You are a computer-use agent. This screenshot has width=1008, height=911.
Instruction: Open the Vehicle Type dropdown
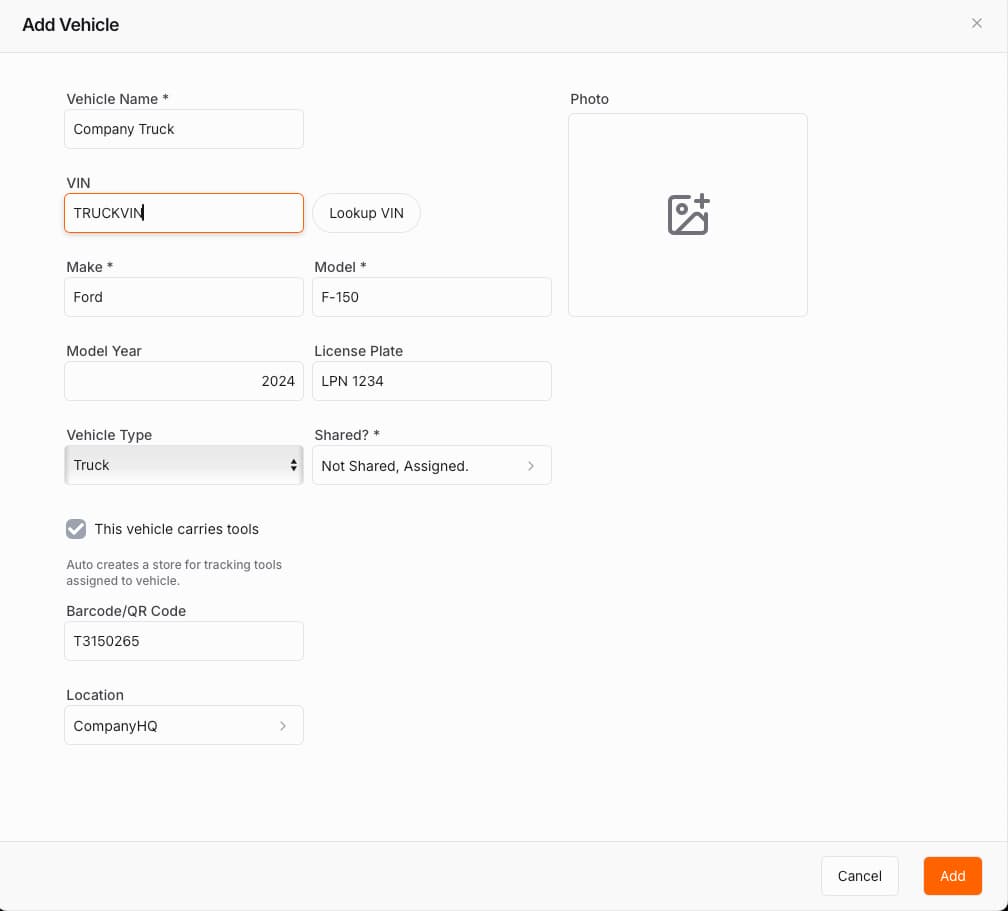click(x=184, y=465)
